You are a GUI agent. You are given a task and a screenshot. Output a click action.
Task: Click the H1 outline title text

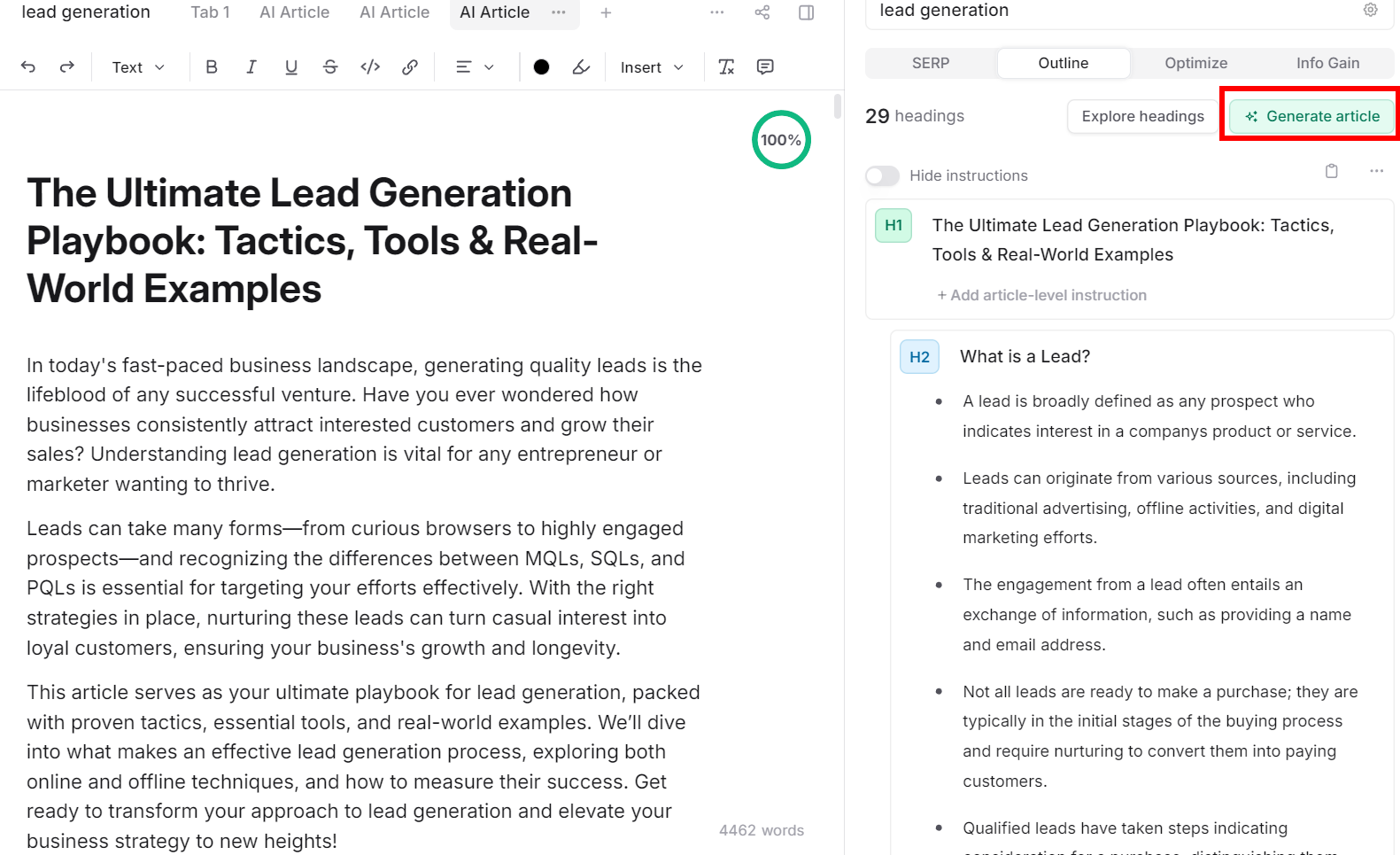pos(1133,239)
